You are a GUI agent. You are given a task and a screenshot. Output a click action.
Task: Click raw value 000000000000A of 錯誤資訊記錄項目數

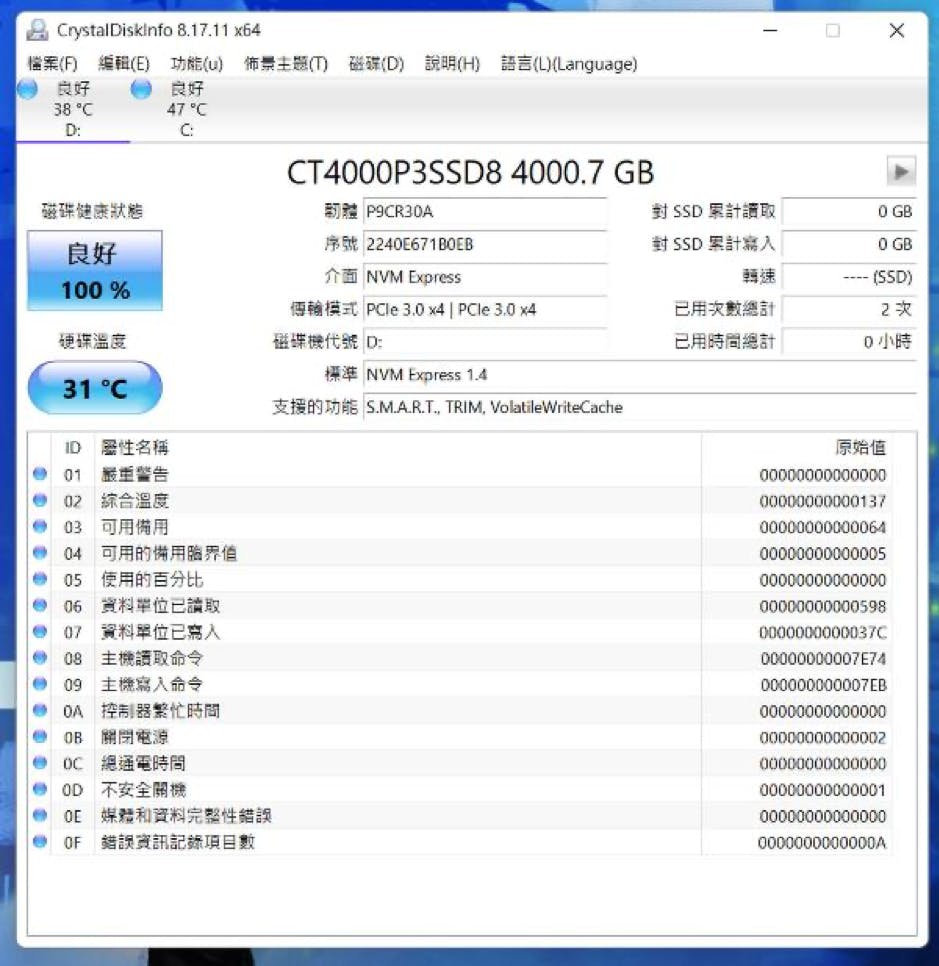pyautogui.click(x=822, y=843)
